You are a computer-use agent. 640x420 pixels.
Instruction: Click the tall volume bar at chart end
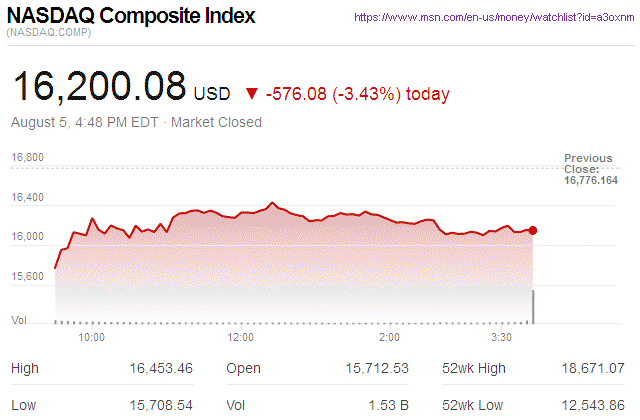(x=533, y=306)
